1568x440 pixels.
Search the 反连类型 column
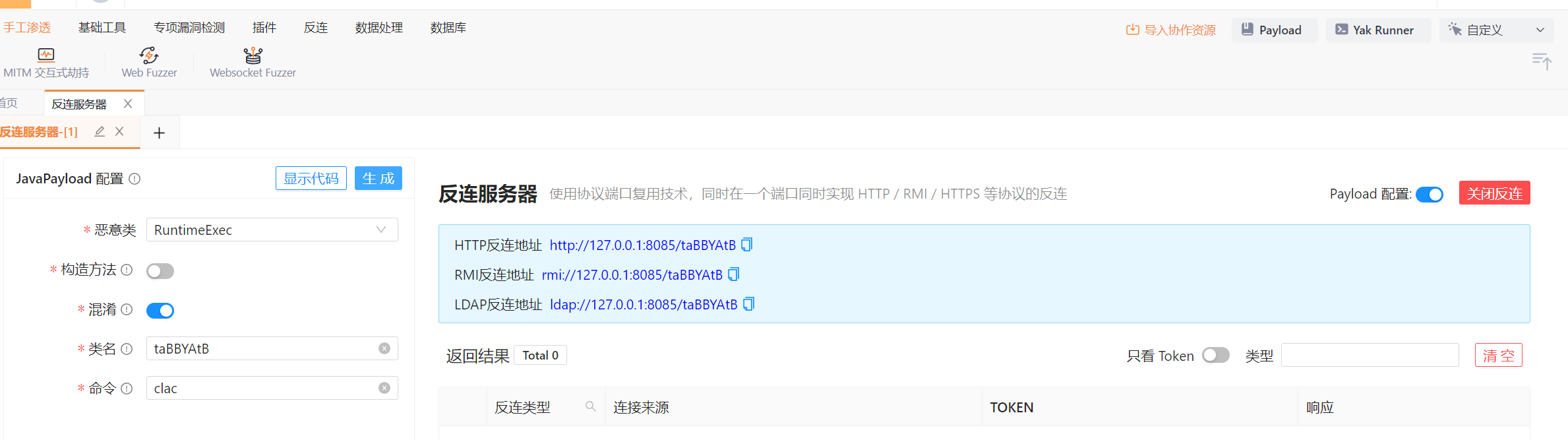click(x=591, y=407)
